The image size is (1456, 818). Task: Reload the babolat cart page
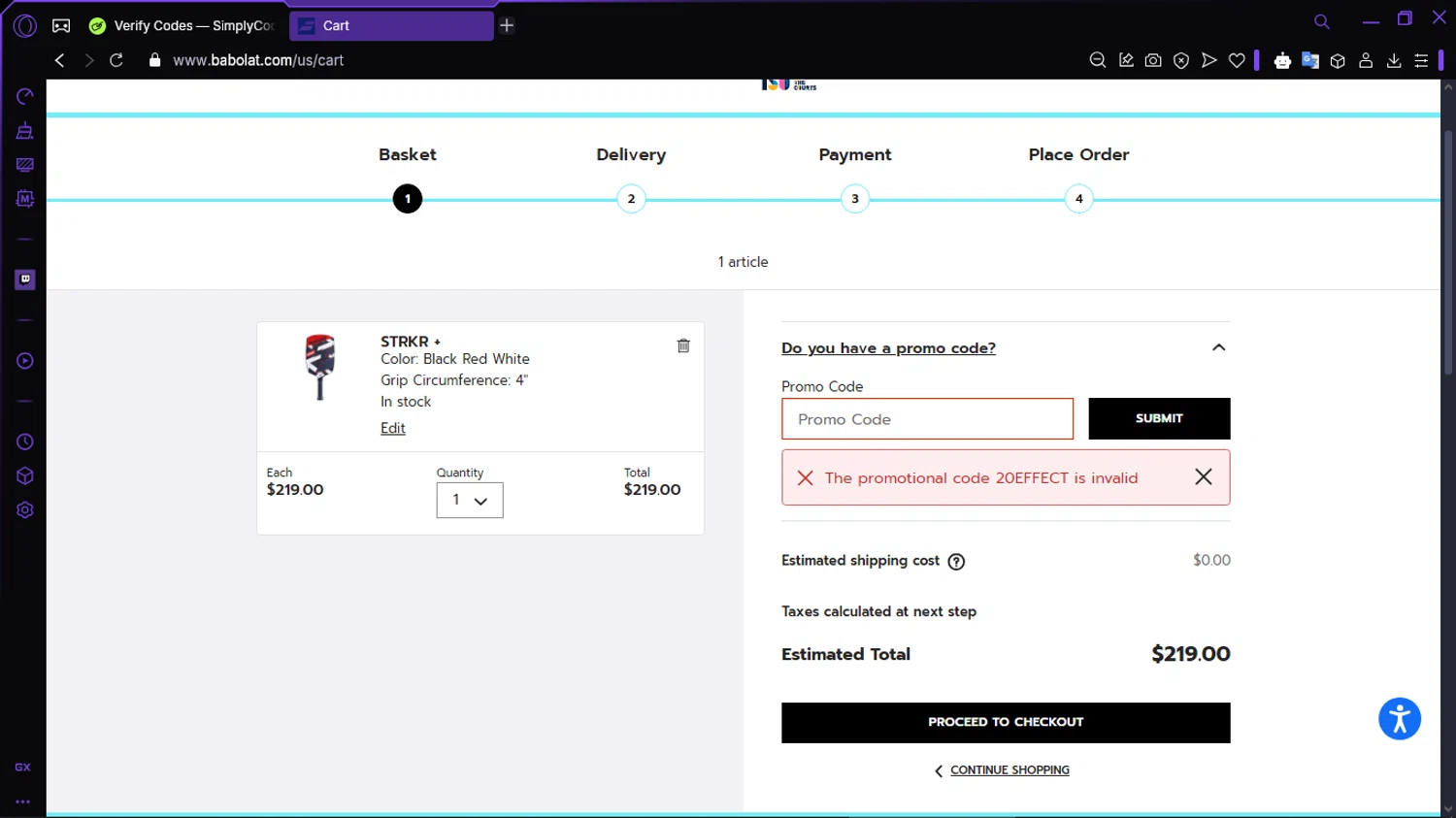(x=116, y=60)
